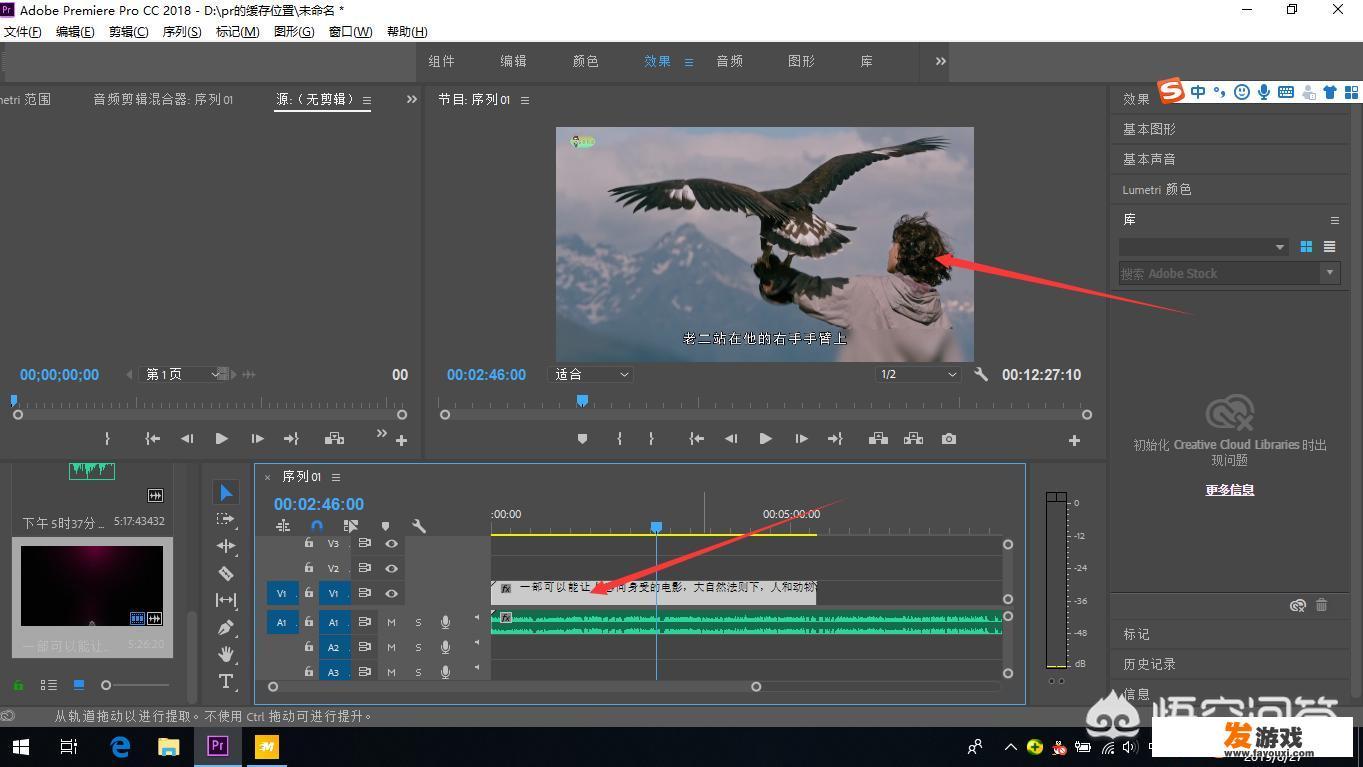Switch project panel to icon view
This screenshot has width=1363, height=767.
(79, 685)
